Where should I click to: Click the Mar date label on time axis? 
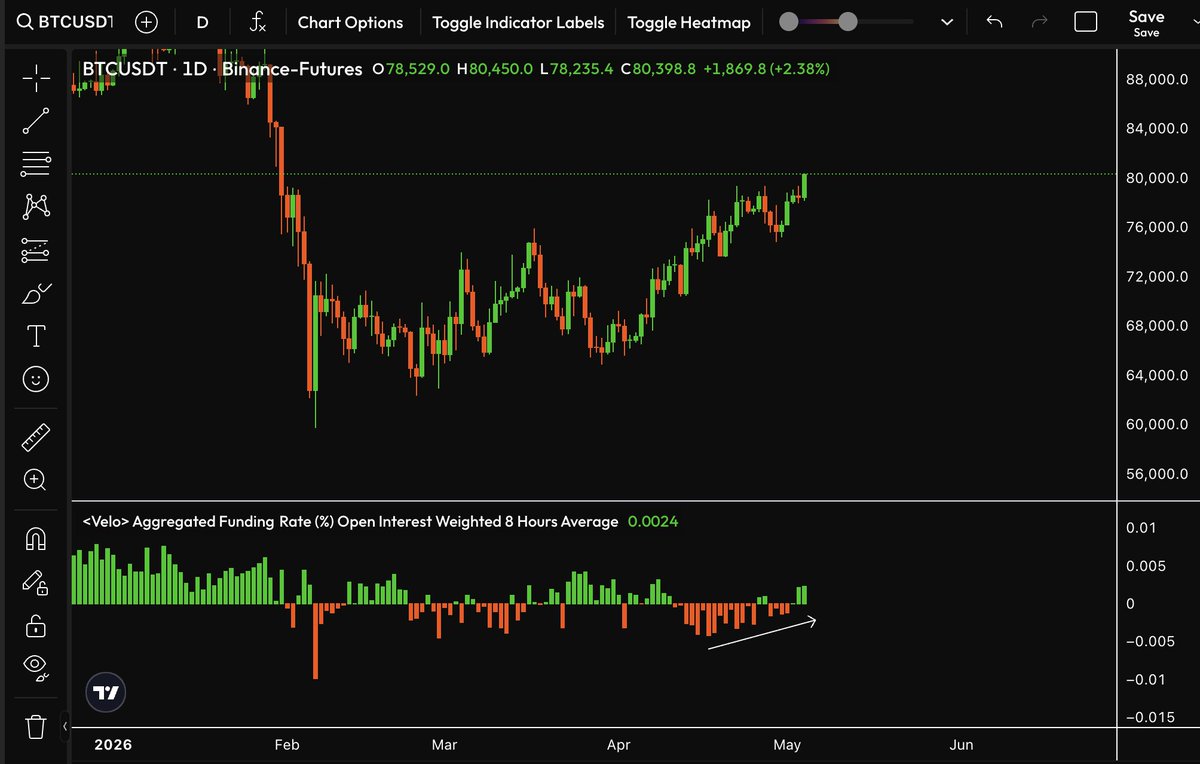pos(443,745)
